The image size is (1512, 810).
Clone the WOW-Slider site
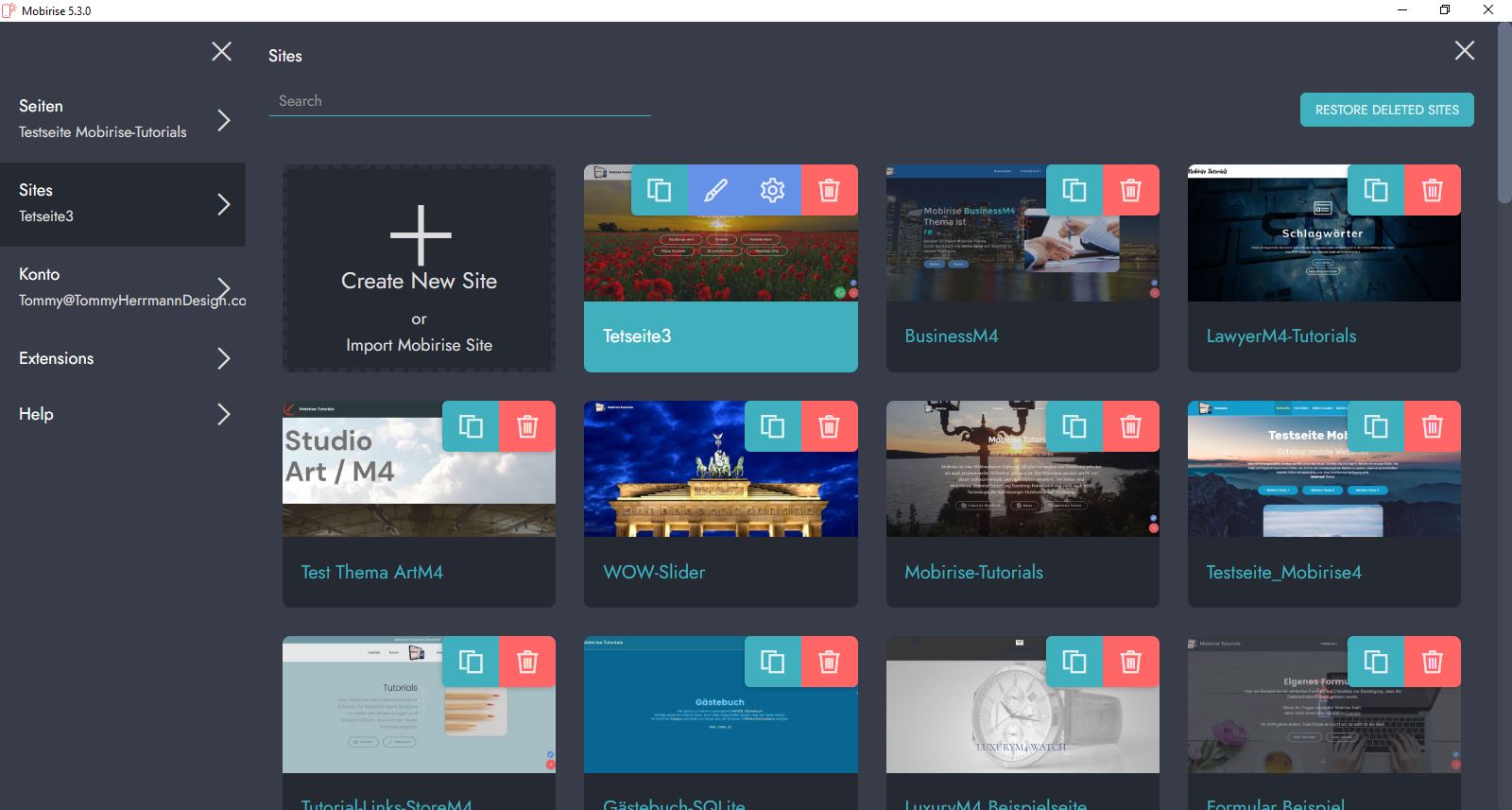773,426
